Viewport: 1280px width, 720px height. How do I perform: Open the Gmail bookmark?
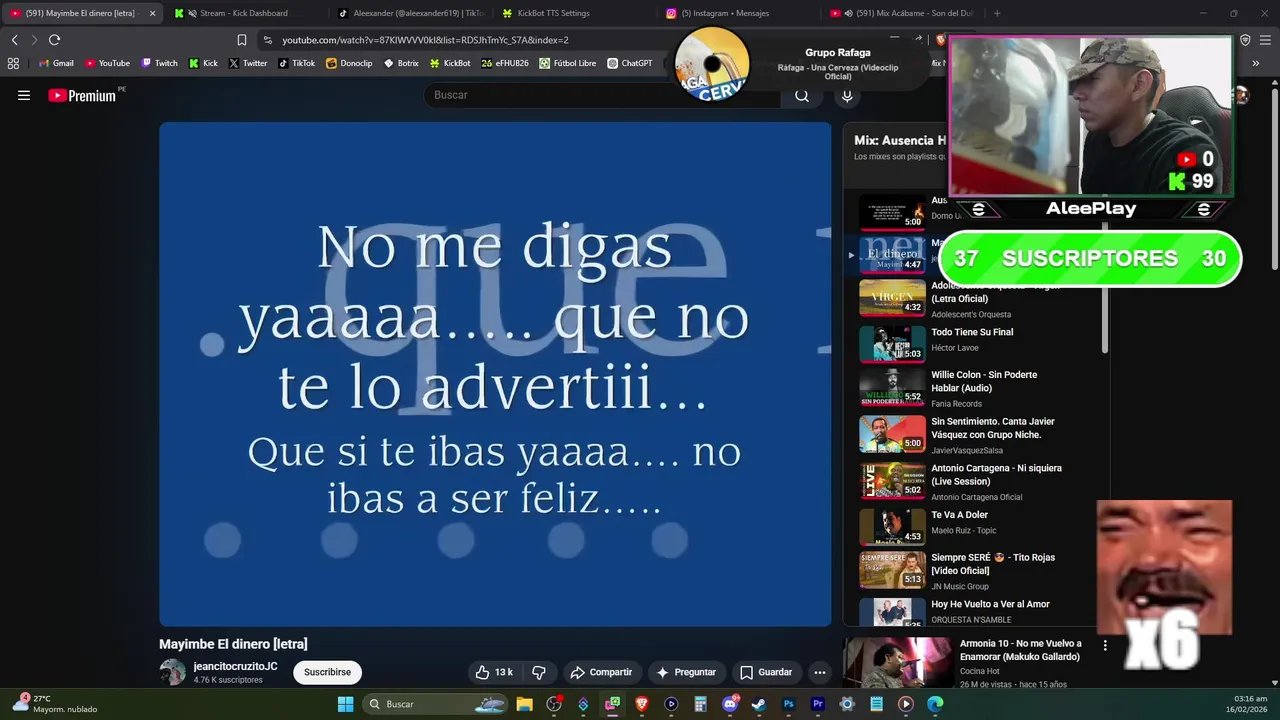tap(56, 63)
